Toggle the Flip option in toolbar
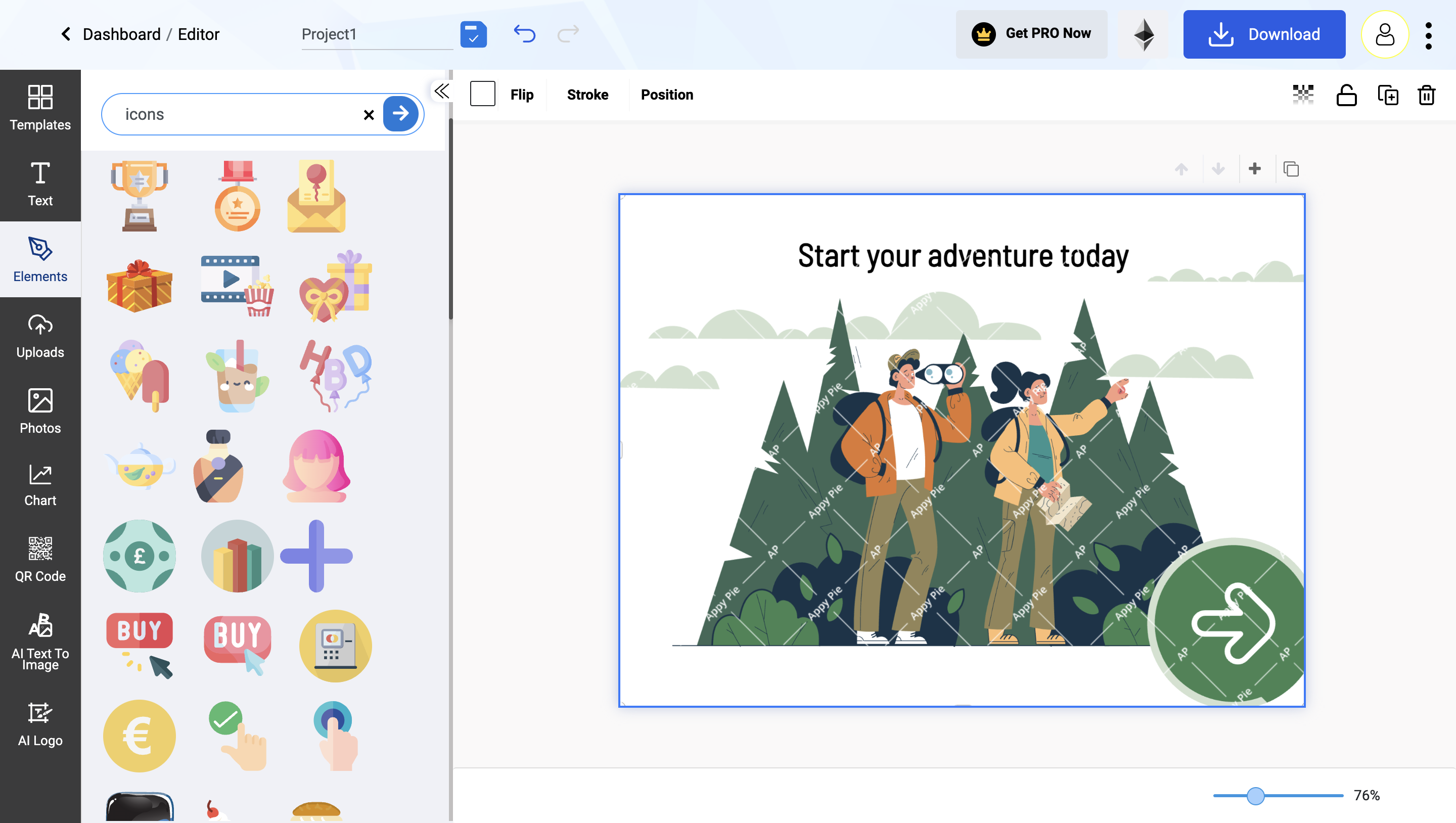Viewport: 1456px width, 823px height. (522, 94)
